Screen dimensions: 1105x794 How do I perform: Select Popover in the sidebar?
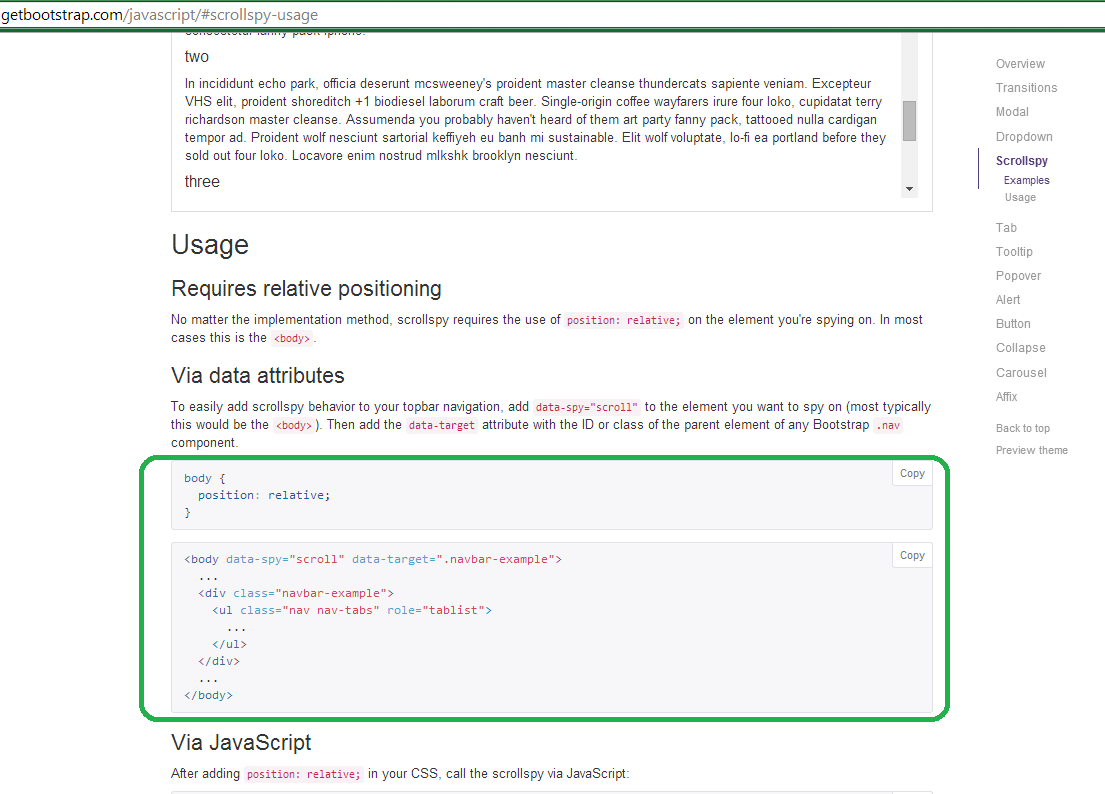pyautogui.click(x=1017, y=275)
